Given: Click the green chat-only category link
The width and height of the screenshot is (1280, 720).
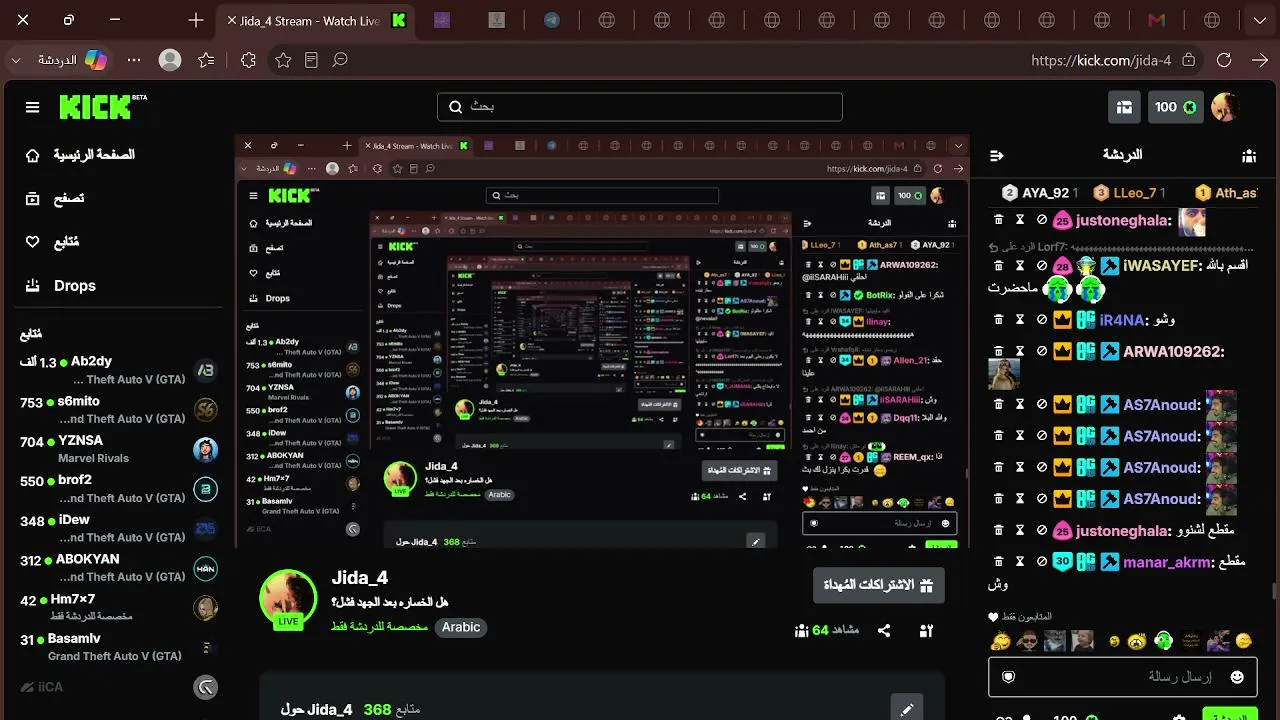Looking at the screenshot, I should (380, 627).
